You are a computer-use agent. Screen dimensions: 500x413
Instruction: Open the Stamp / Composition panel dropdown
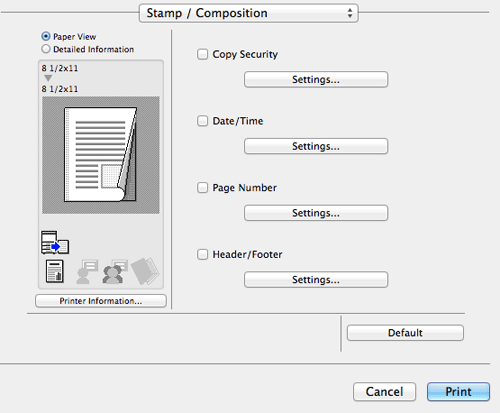pyautogui.click(x=249, y=13)
